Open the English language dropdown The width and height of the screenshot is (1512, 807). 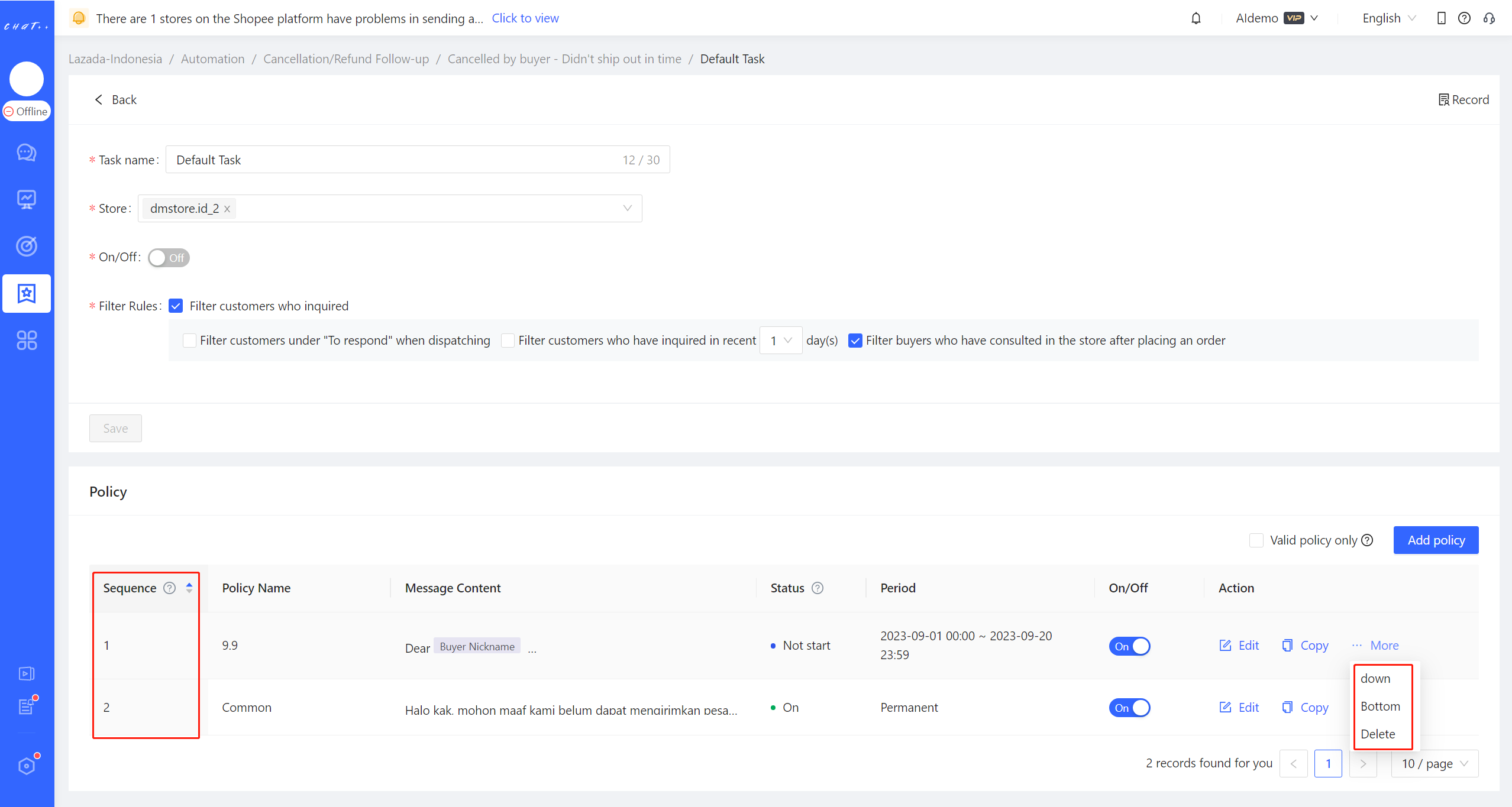click(x=1388, y=18)
